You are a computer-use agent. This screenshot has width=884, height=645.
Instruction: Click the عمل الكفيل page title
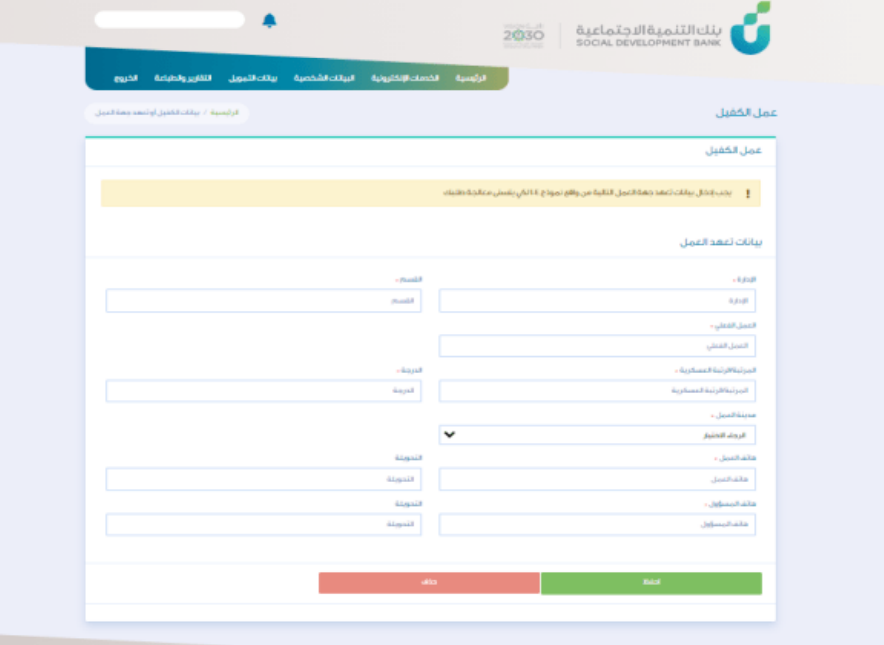746,113
